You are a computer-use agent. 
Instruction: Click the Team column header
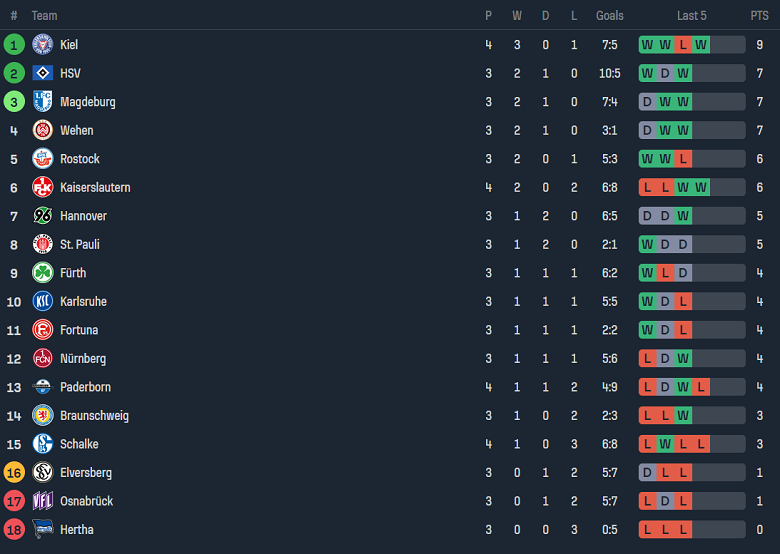[x=44, y=16]
